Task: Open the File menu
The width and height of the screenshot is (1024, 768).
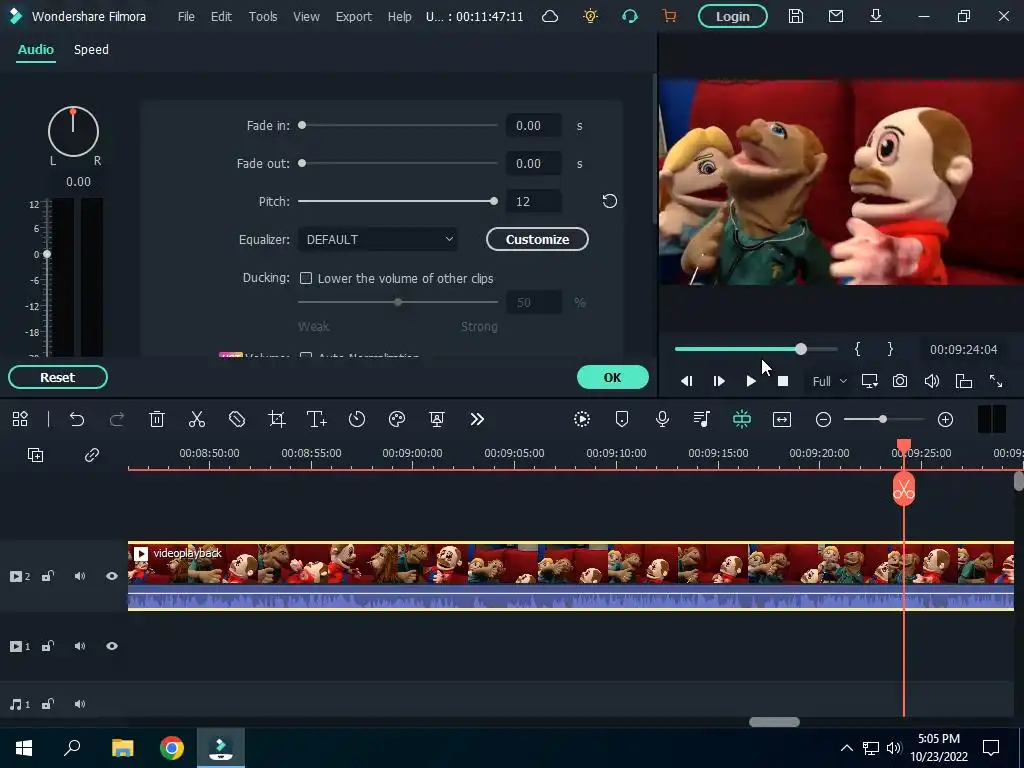Action: tap(186, 16)
